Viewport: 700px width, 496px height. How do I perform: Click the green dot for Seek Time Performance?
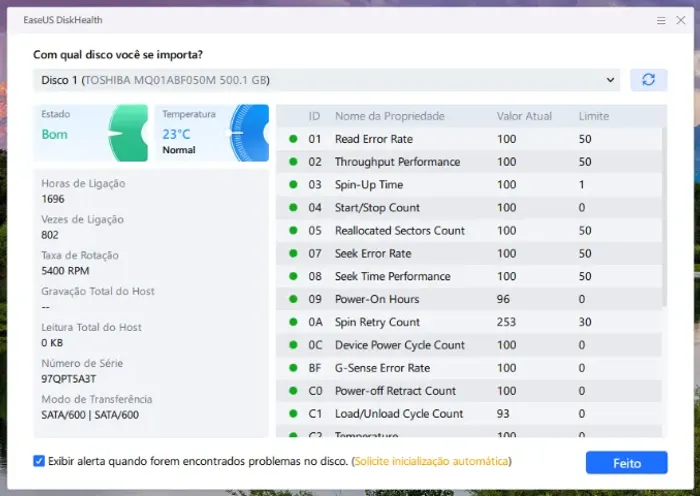(293, 276)
